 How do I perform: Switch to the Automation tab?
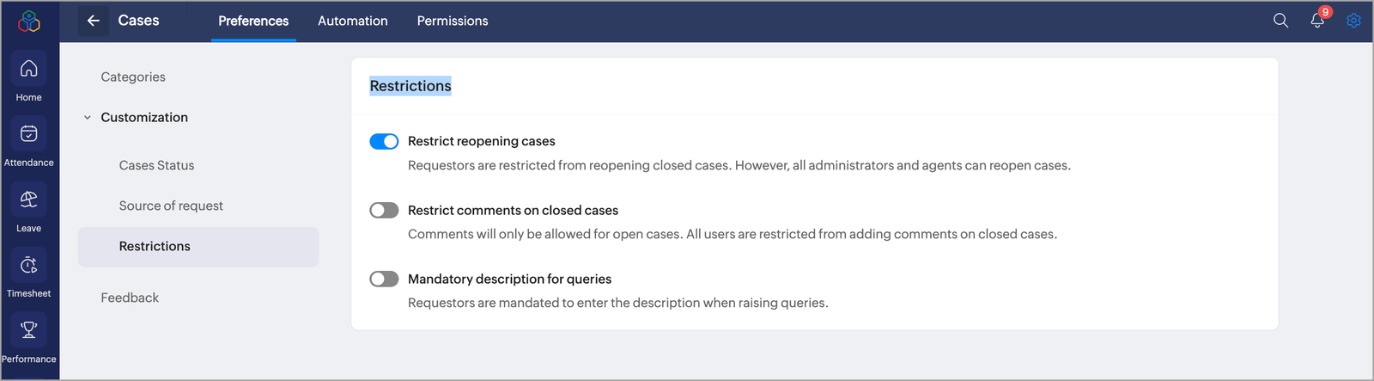click(x=353, y=20)
